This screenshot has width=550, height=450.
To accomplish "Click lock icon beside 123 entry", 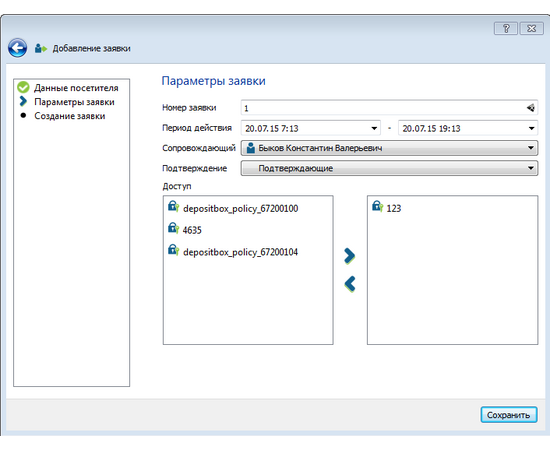I will pos(377,206).
